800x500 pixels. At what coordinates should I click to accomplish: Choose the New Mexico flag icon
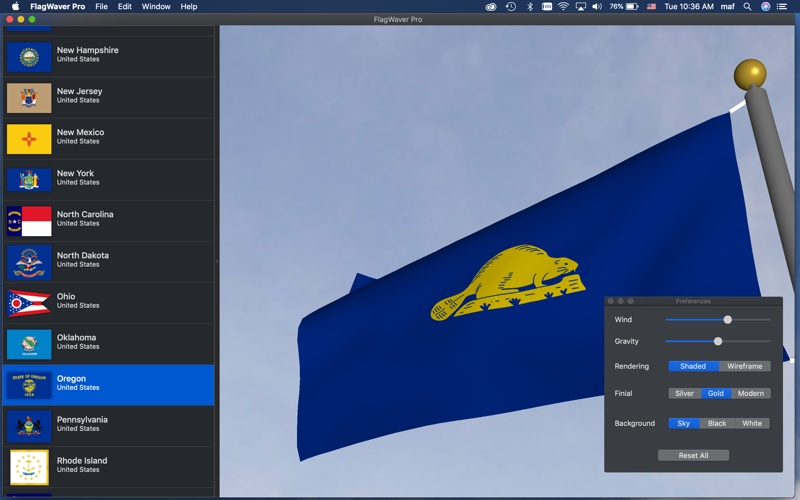(29, 139)
